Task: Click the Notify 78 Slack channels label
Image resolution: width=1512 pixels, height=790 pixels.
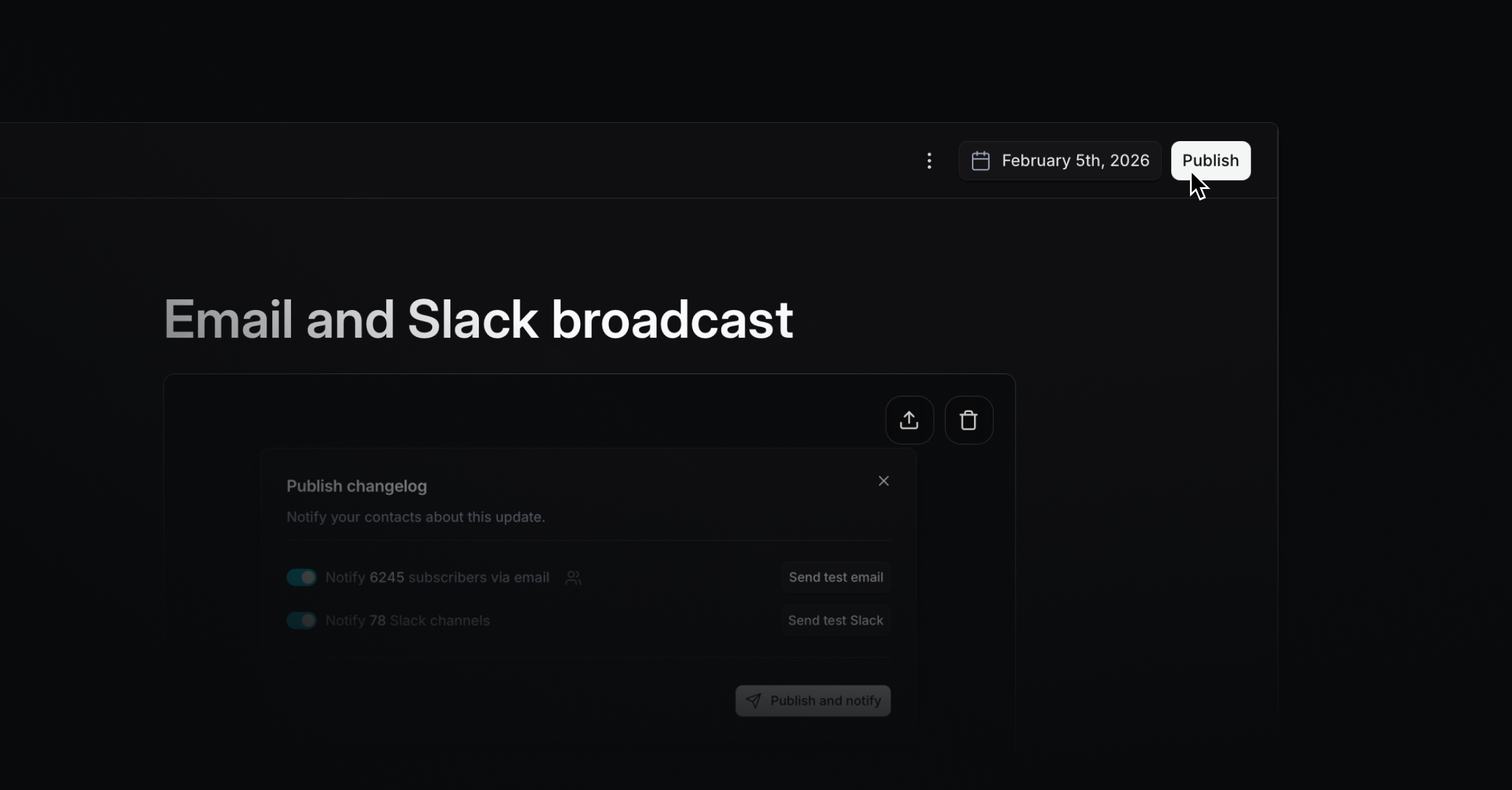Action: 407,621
